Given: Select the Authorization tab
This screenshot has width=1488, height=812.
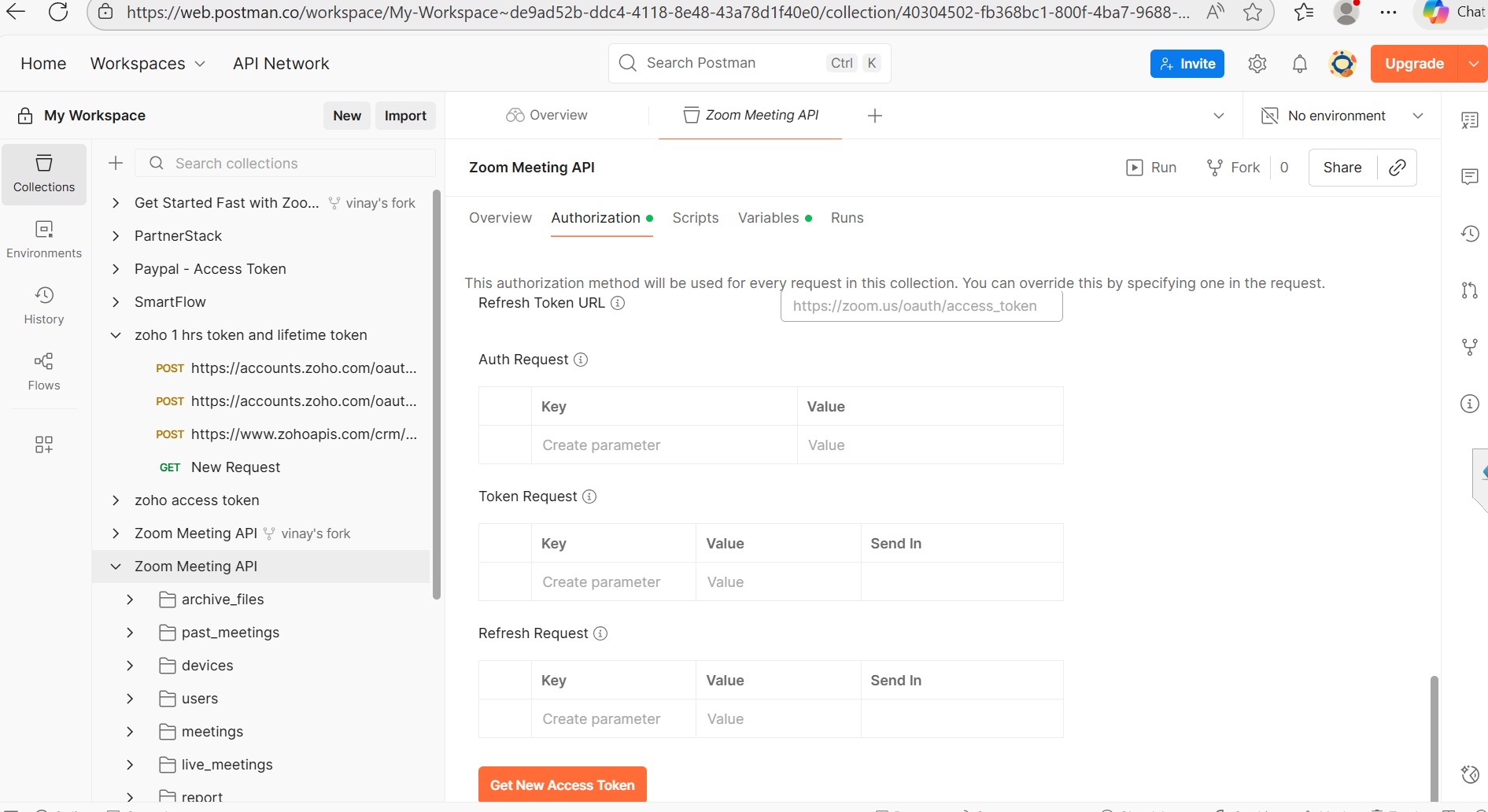Looking at the screenshot, I should (602, 218).
